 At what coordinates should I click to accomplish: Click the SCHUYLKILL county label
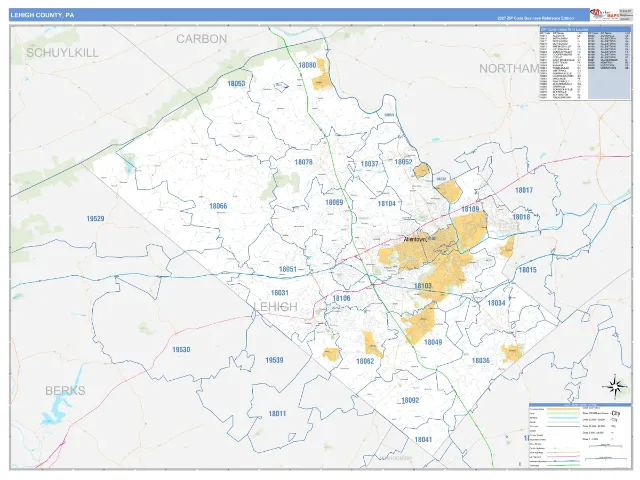coord(62,53)
